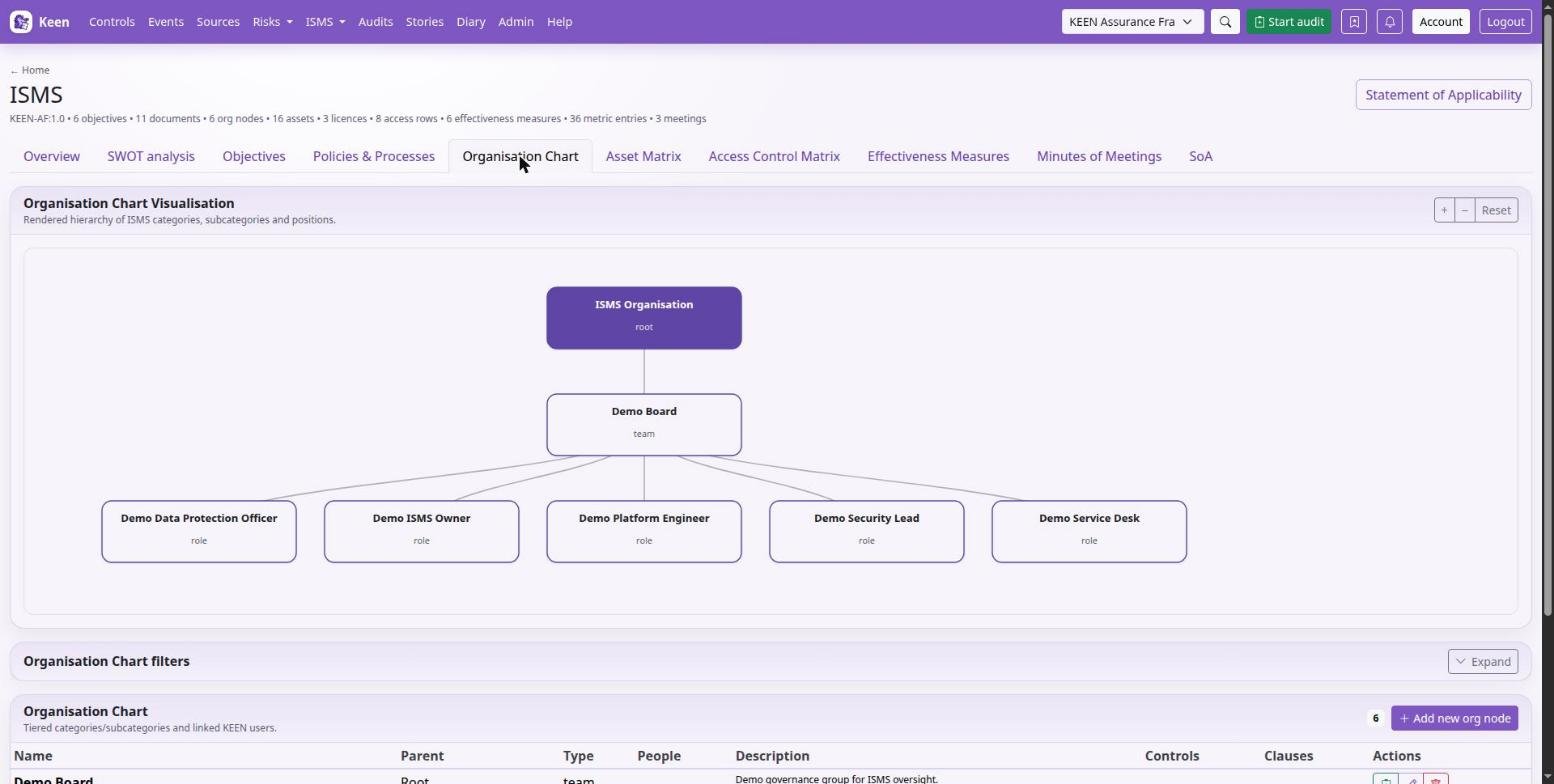
Task: Open Statement of Applicability
Action: [x=1443, y=95]
